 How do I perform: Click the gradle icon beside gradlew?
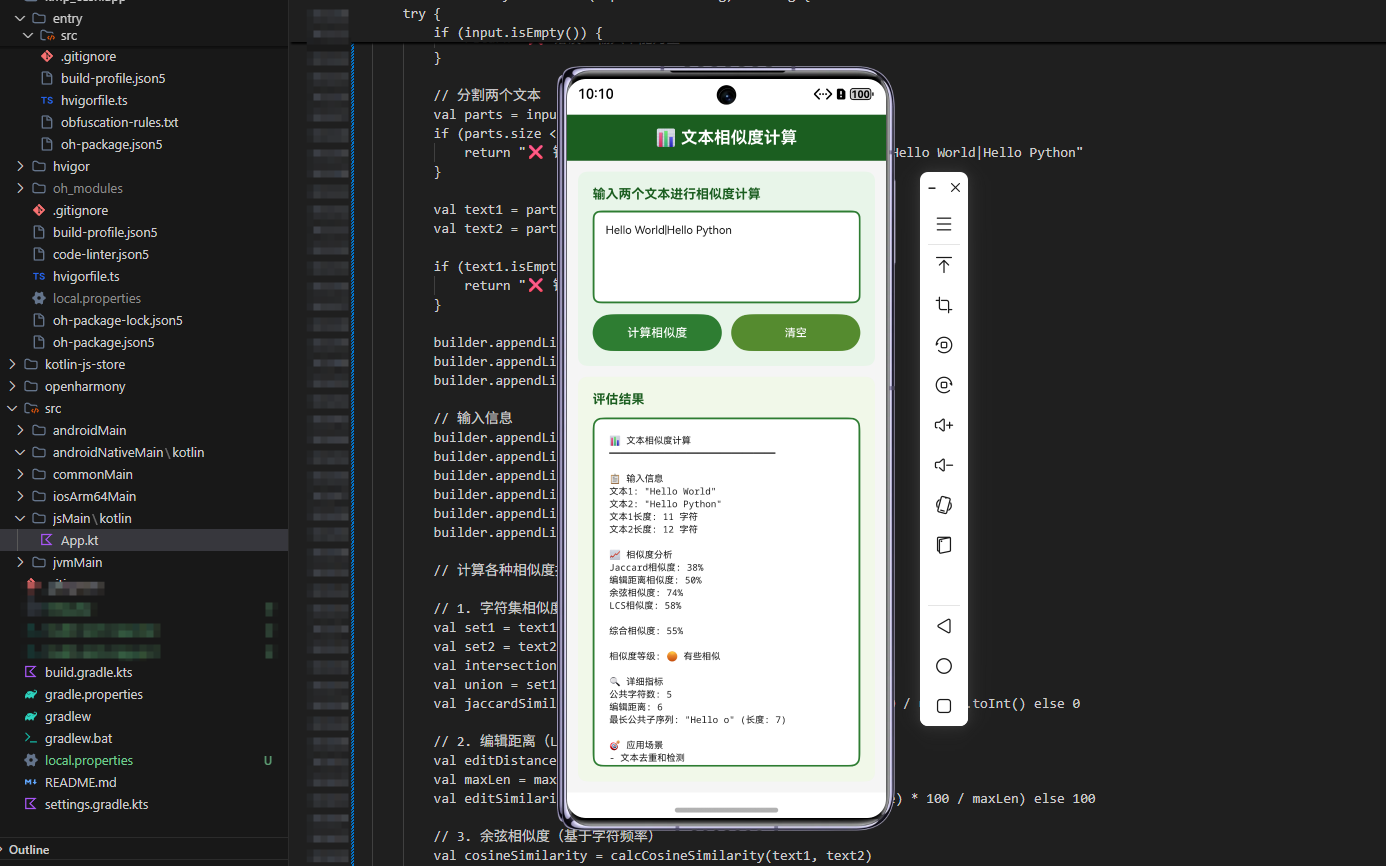click(x=31, y=716)
